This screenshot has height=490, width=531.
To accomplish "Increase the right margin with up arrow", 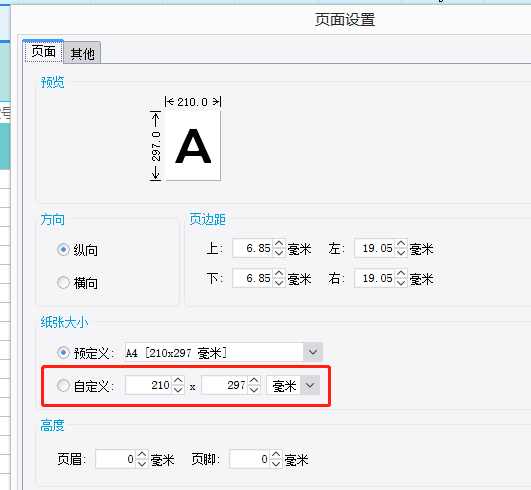I will (401, 274).
